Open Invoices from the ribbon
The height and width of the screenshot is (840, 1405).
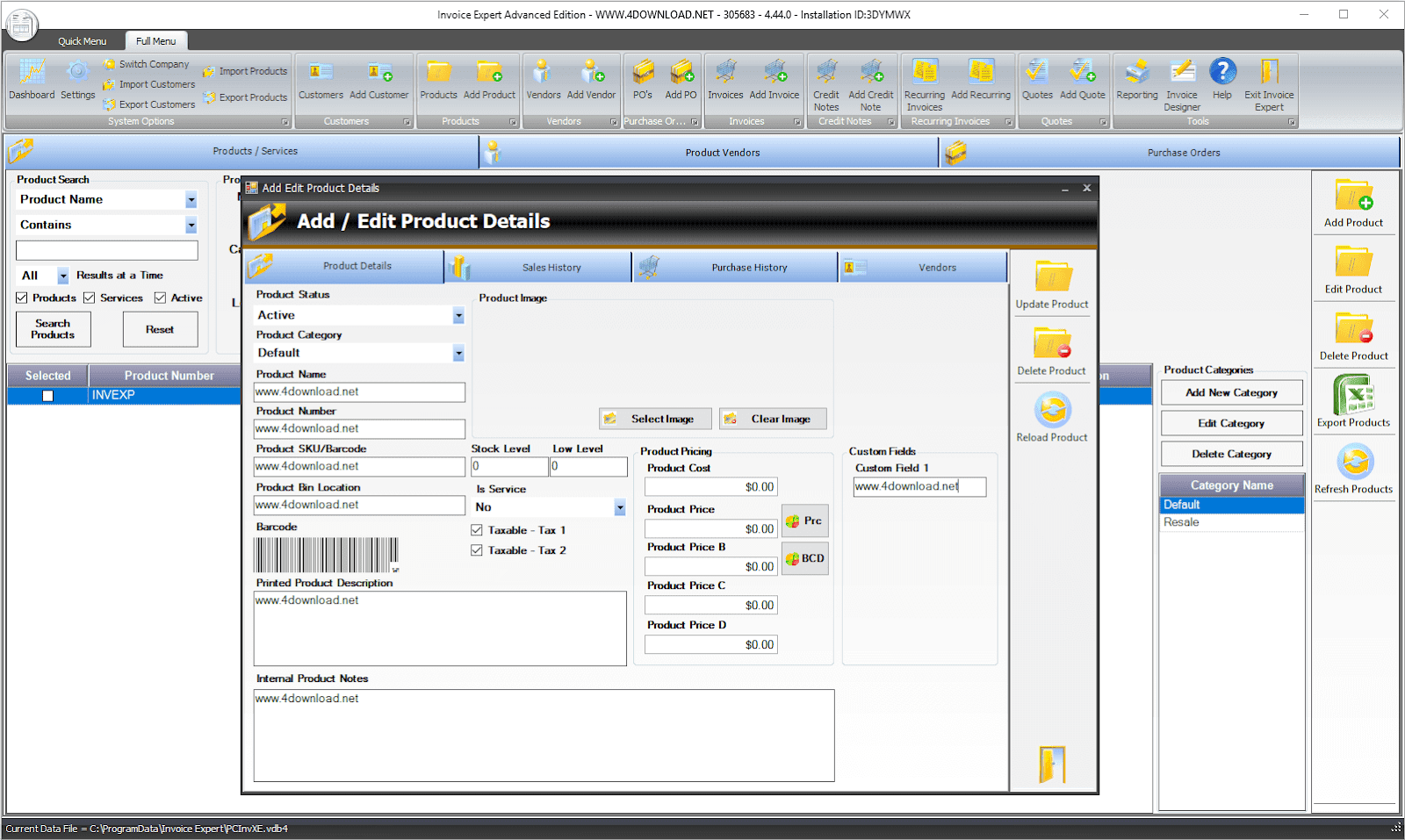click(725, 79)
